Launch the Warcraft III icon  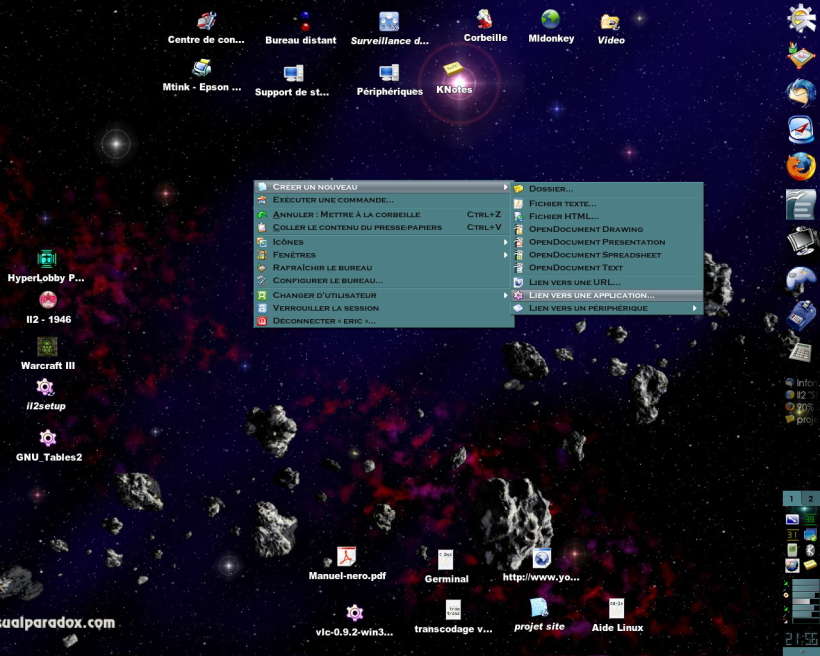point(47,347)
